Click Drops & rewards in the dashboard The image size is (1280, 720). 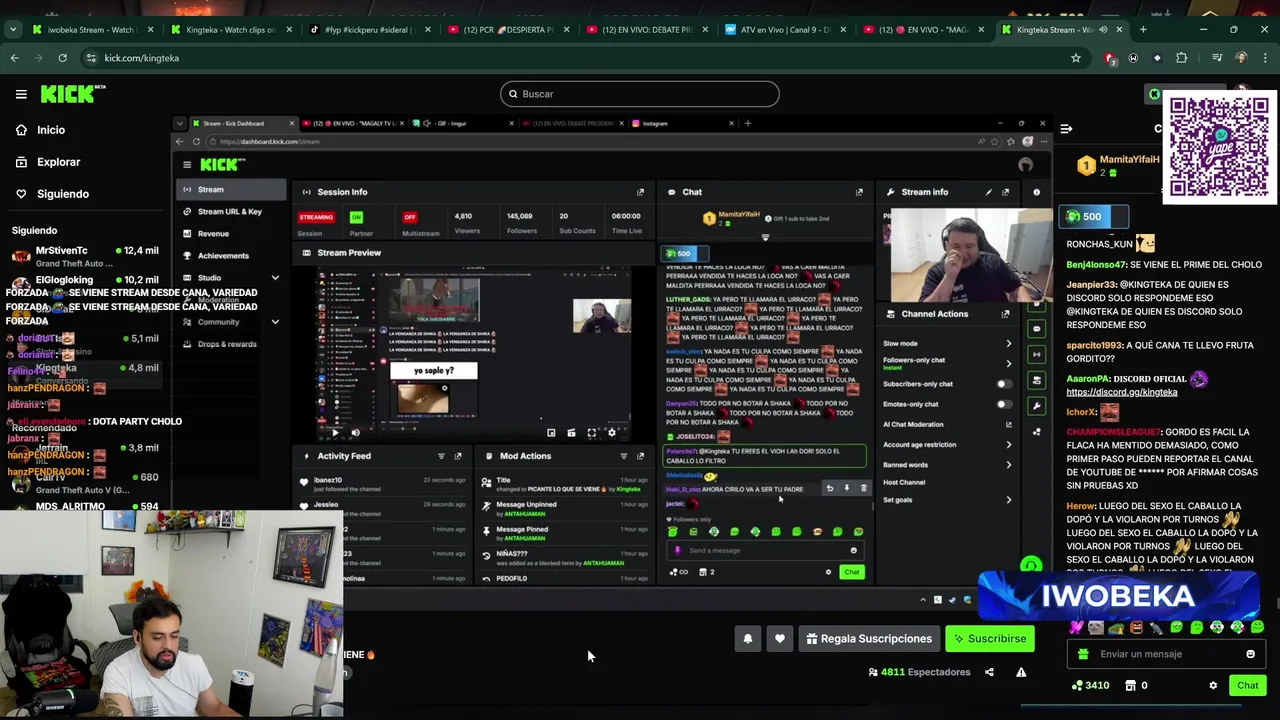point(227,344)
